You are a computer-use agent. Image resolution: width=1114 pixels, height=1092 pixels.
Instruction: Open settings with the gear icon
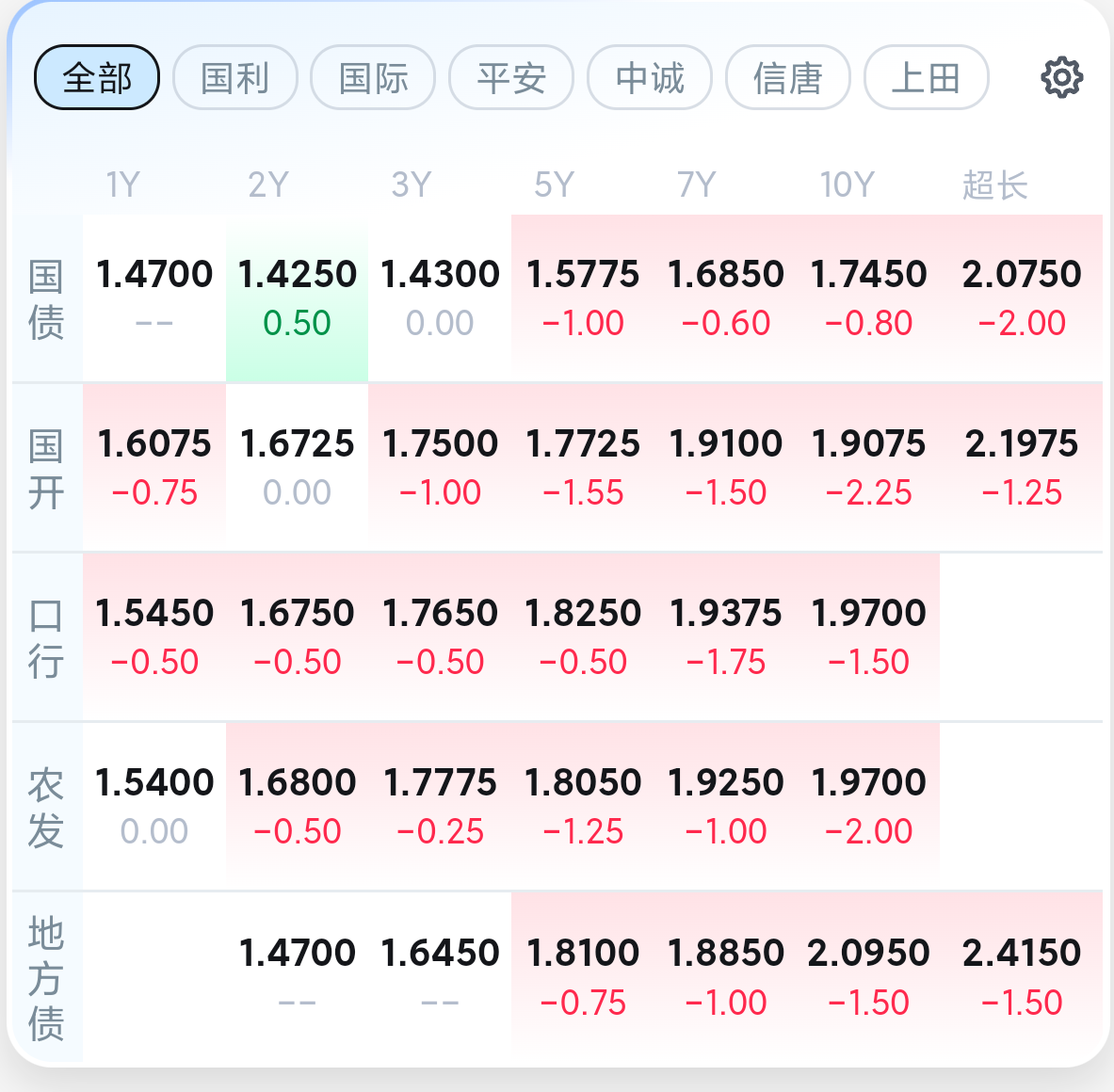[x=1061, y=77]
